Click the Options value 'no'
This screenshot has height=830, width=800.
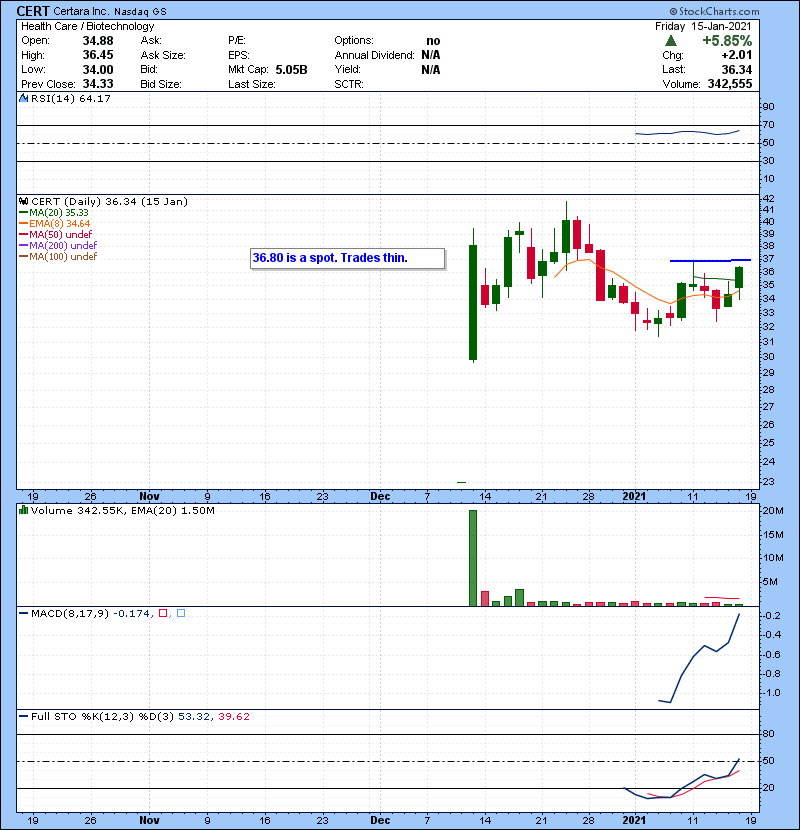tap(433, 41)
